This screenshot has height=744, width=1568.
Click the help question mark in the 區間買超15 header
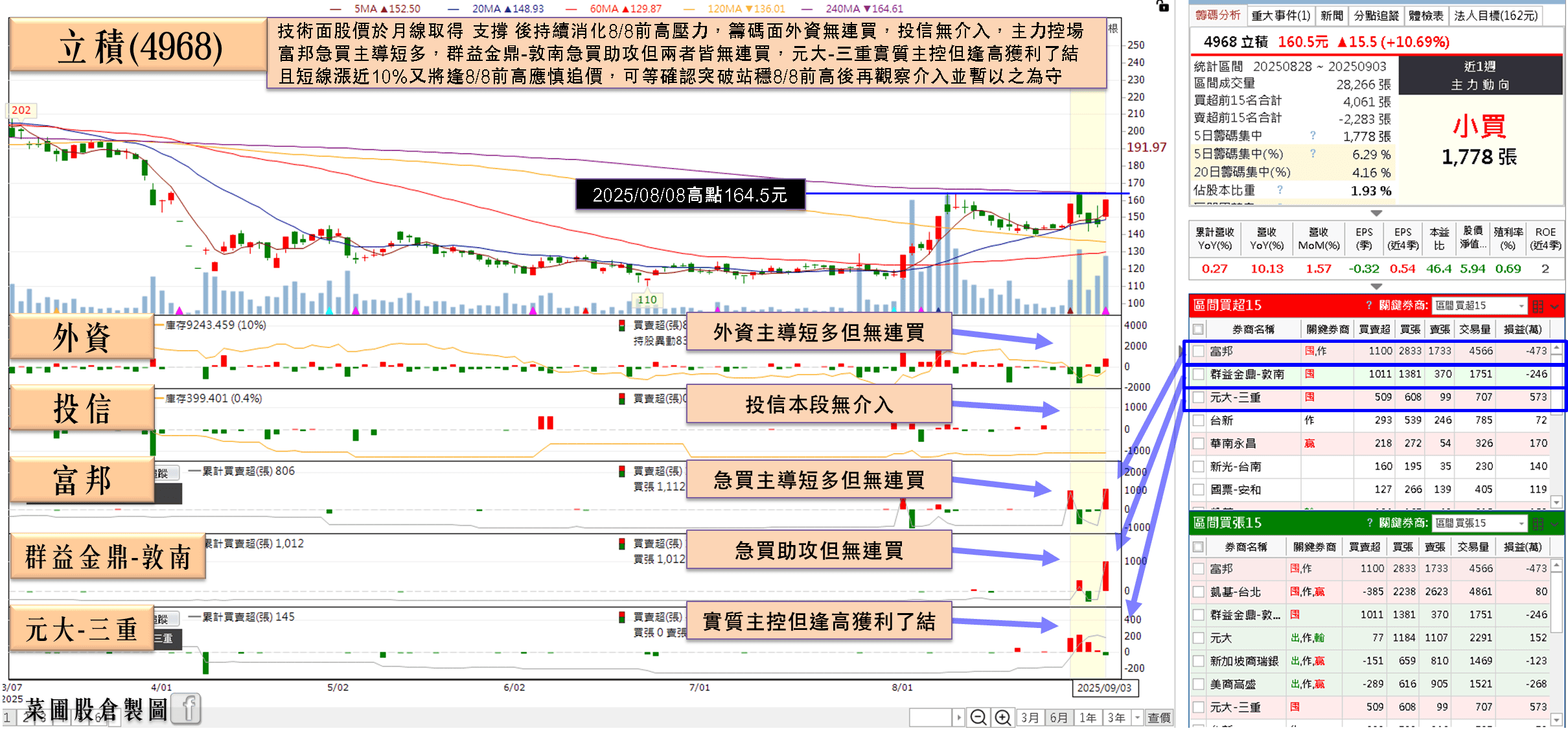1369,305
